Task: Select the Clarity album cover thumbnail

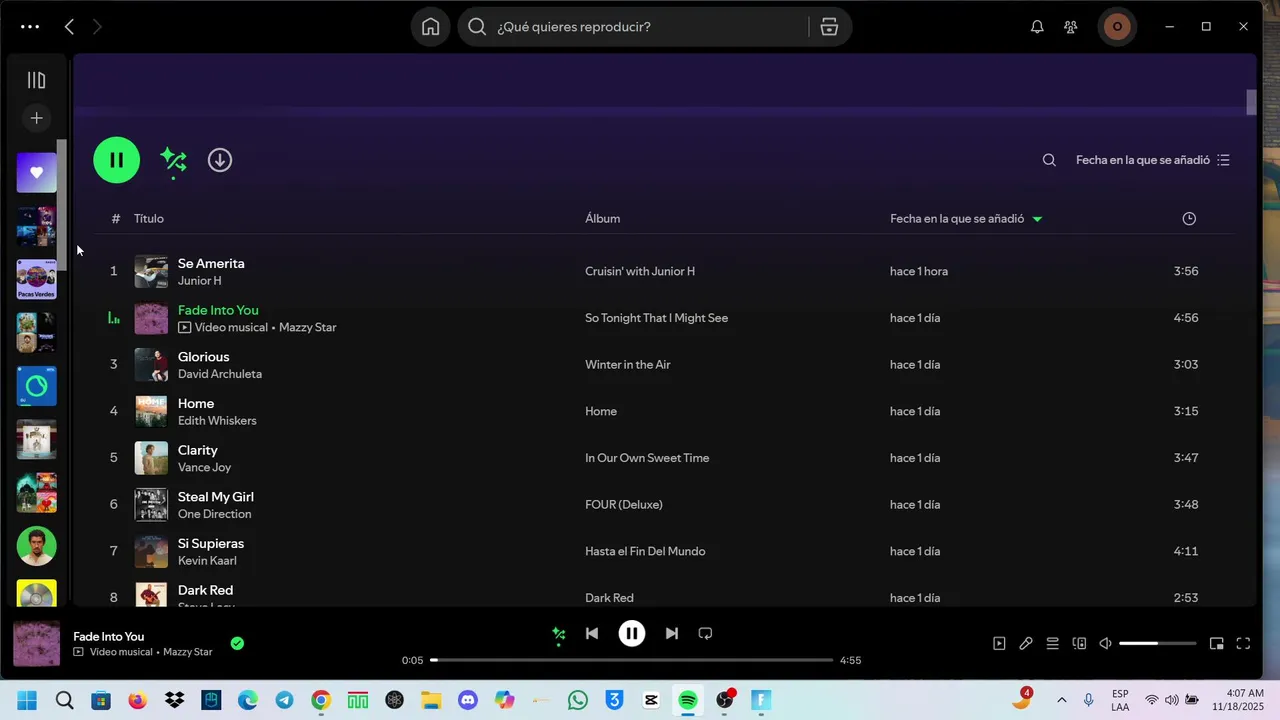Action: pyautogui.click(x=151, y=458)
